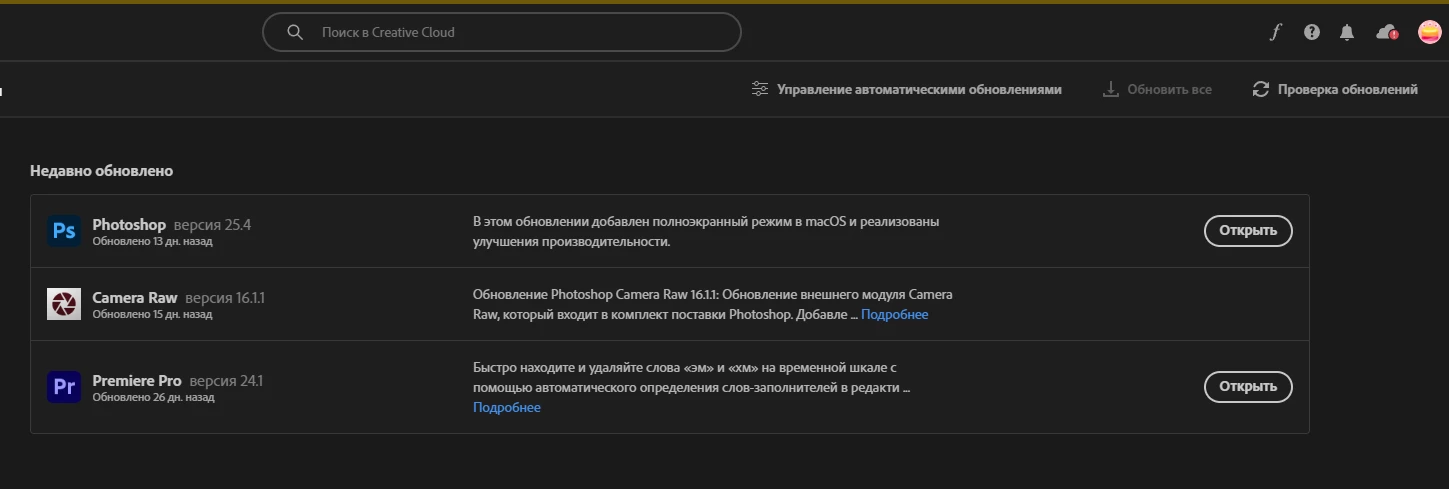Click the версия 24.1 label

[x=226, y=381]
